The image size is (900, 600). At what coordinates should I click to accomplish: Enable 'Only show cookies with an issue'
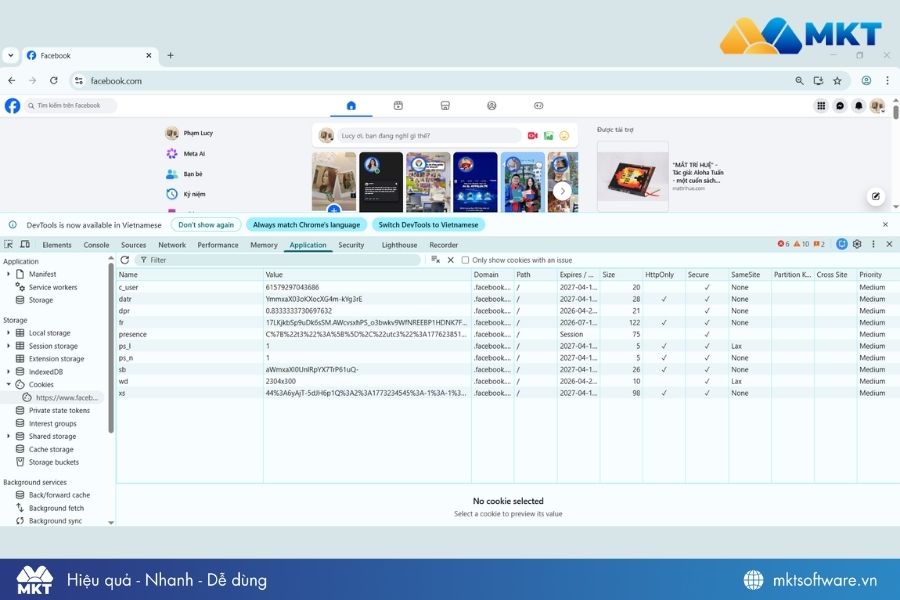(x=464, y=259)
